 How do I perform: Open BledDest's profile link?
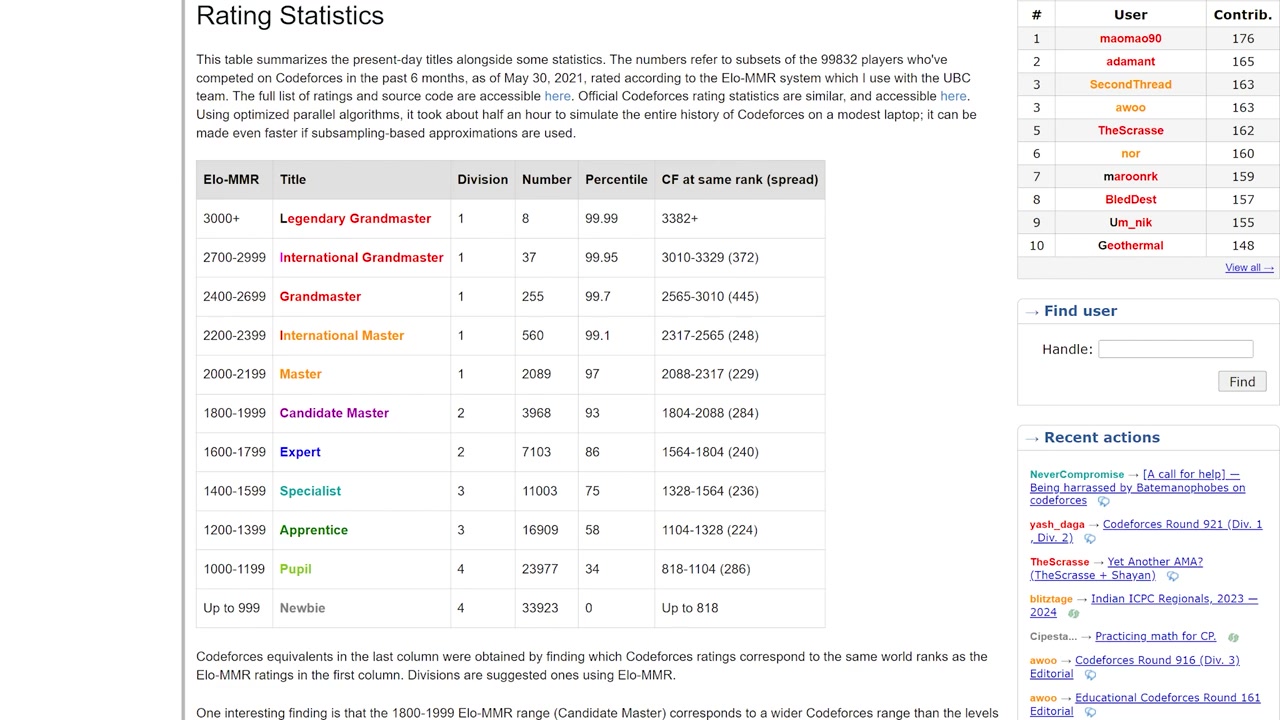click(1130, 199)
